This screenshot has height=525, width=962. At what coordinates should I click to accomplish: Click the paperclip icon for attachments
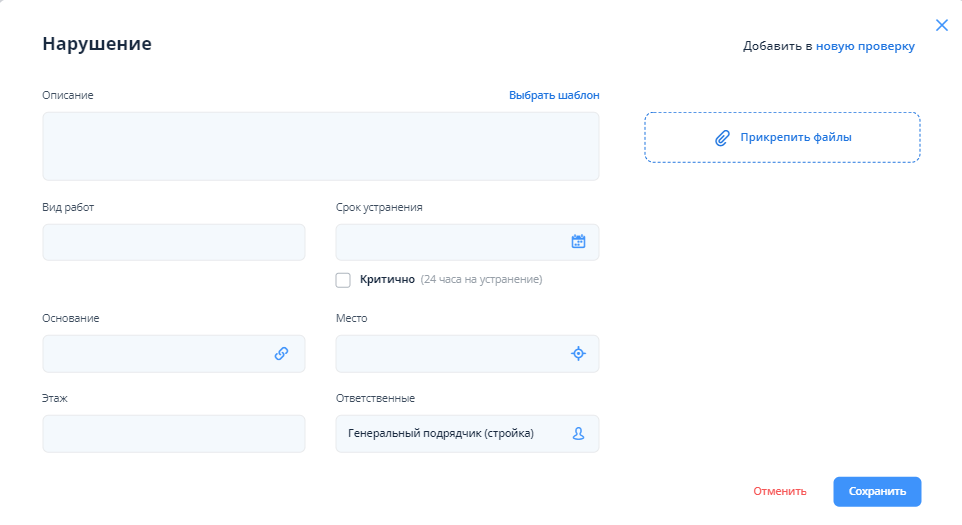[722, 138]
